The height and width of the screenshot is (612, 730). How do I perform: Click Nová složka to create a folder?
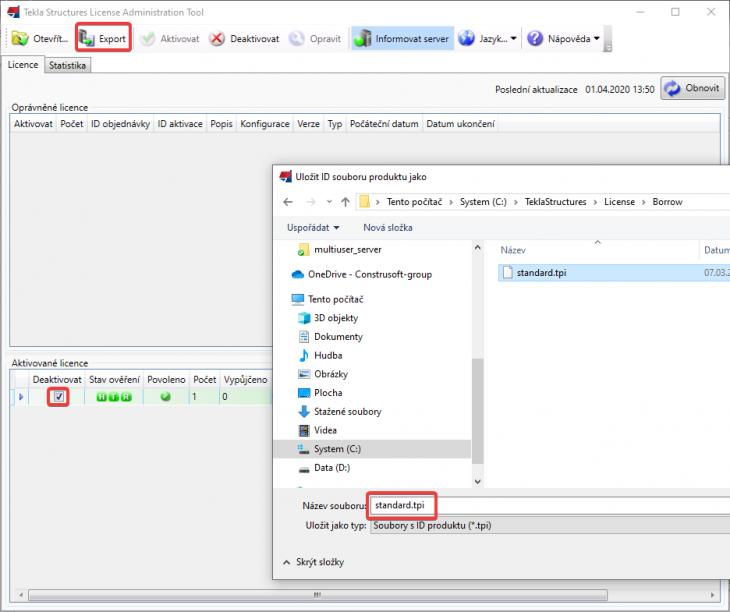click(x=388, y=228)
